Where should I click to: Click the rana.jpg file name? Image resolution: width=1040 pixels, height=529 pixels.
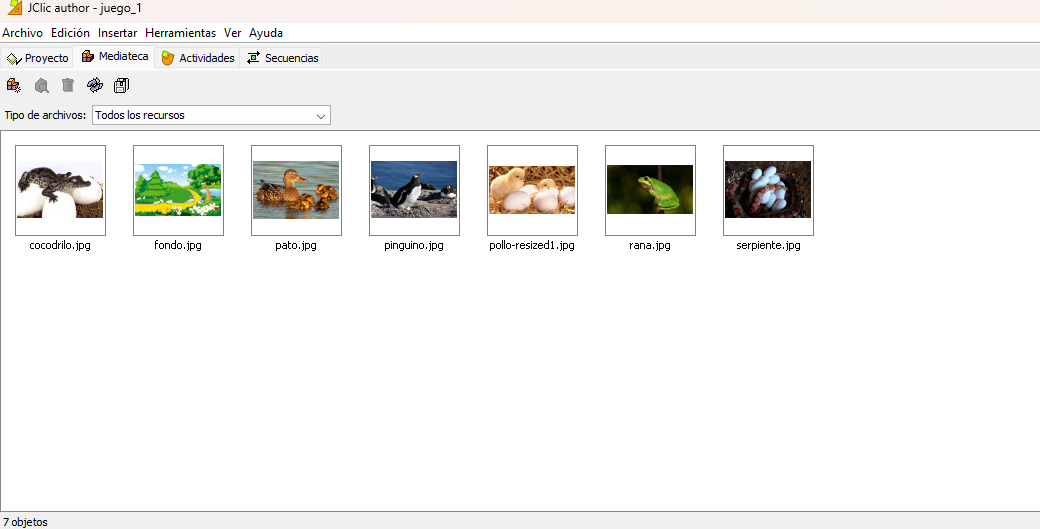pos(650,245)
